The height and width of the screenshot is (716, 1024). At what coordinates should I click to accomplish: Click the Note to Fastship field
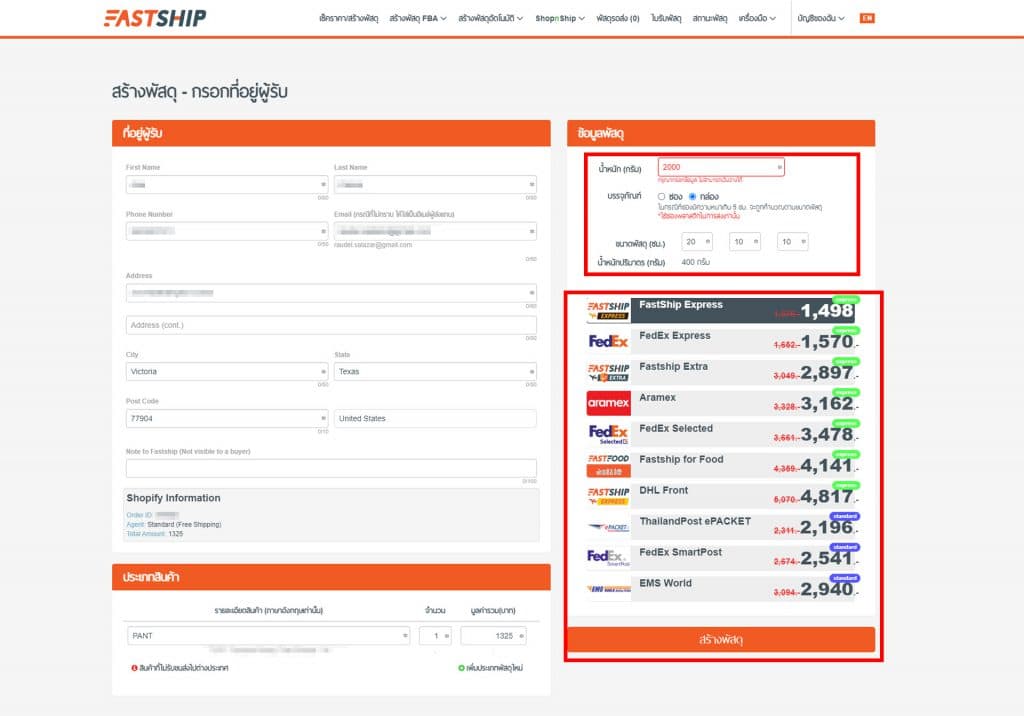pyautogui.click(x=331, y=468)
